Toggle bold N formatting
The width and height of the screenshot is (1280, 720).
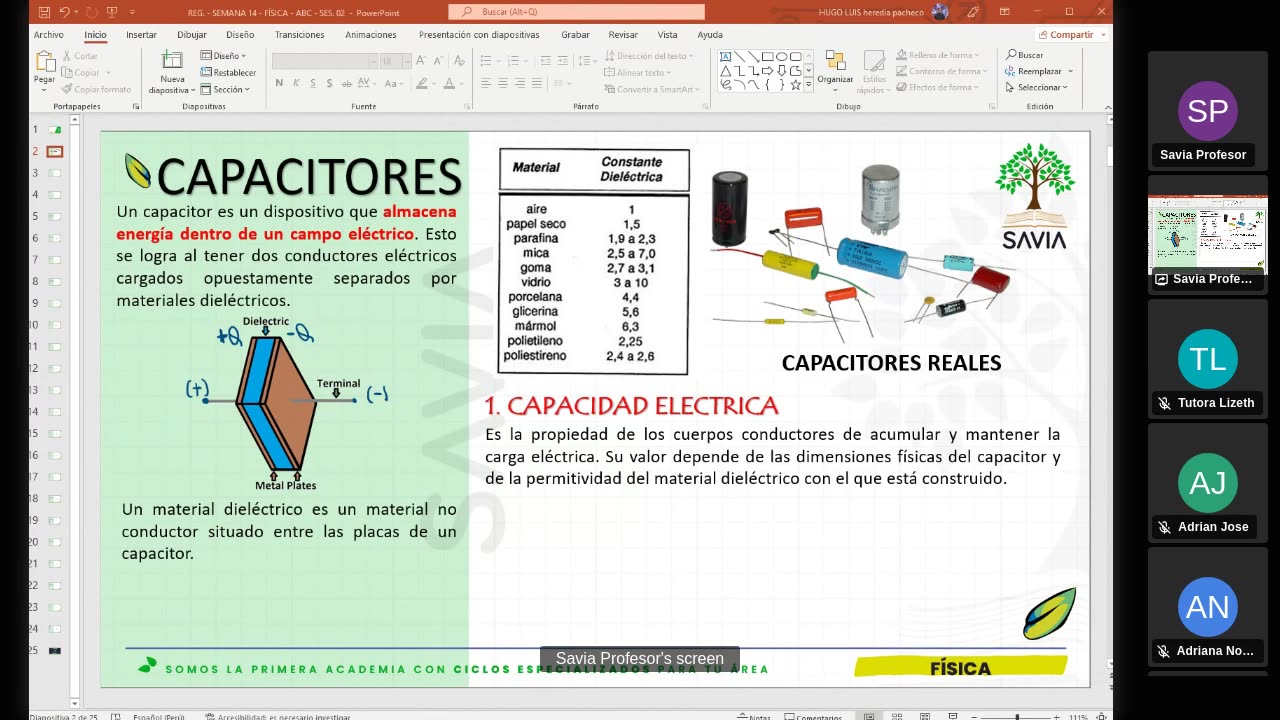[x=279, y=84]
